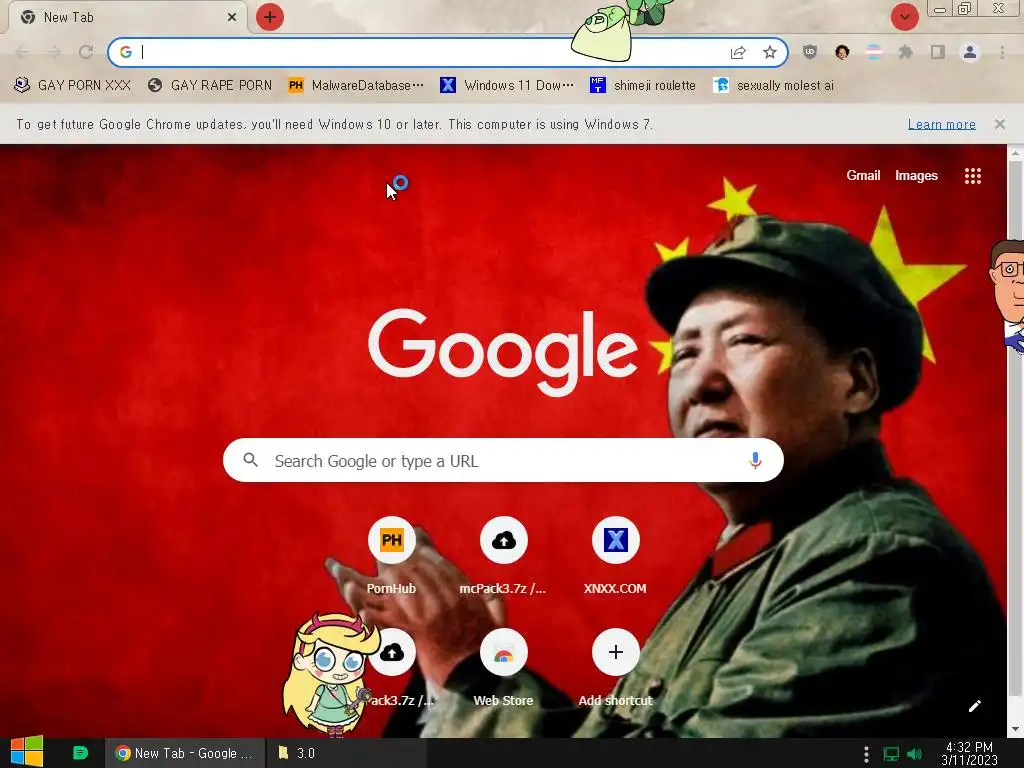
Task: Click Learn more in the update notice
Action: click(941, 124)
